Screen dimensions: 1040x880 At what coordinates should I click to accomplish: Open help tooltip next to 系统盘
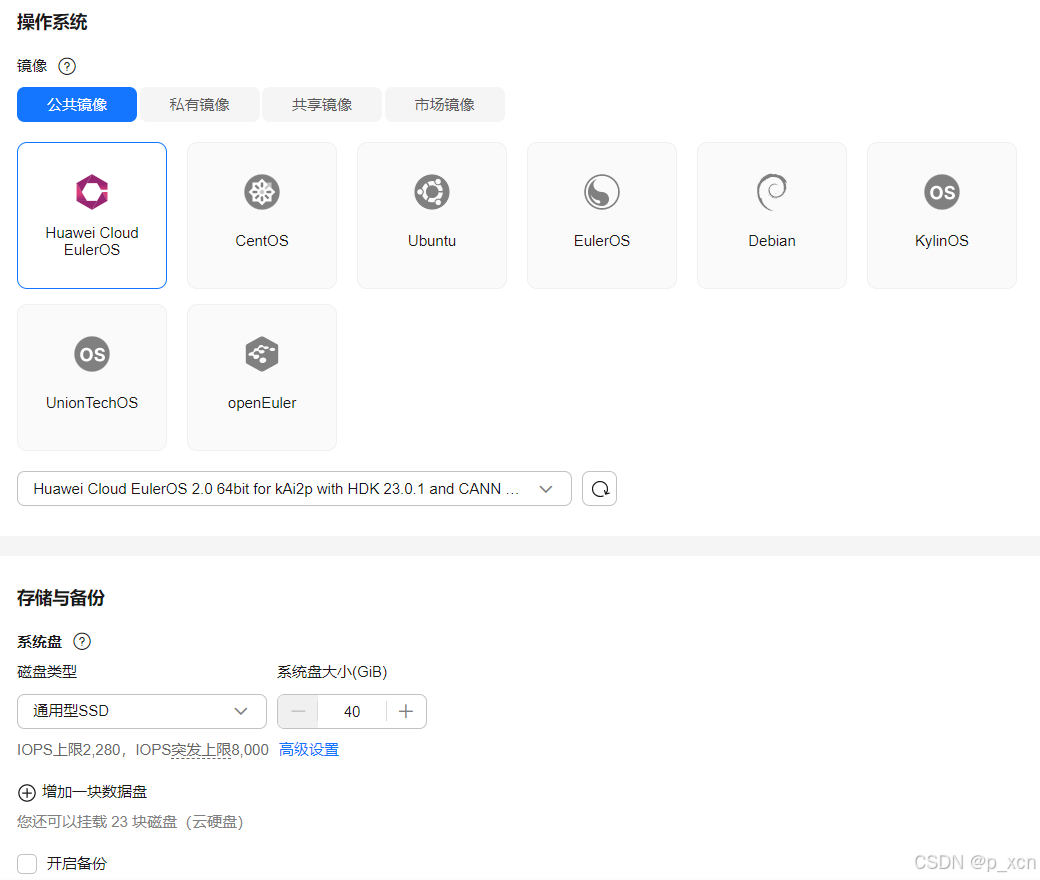(x=82, y=641)
